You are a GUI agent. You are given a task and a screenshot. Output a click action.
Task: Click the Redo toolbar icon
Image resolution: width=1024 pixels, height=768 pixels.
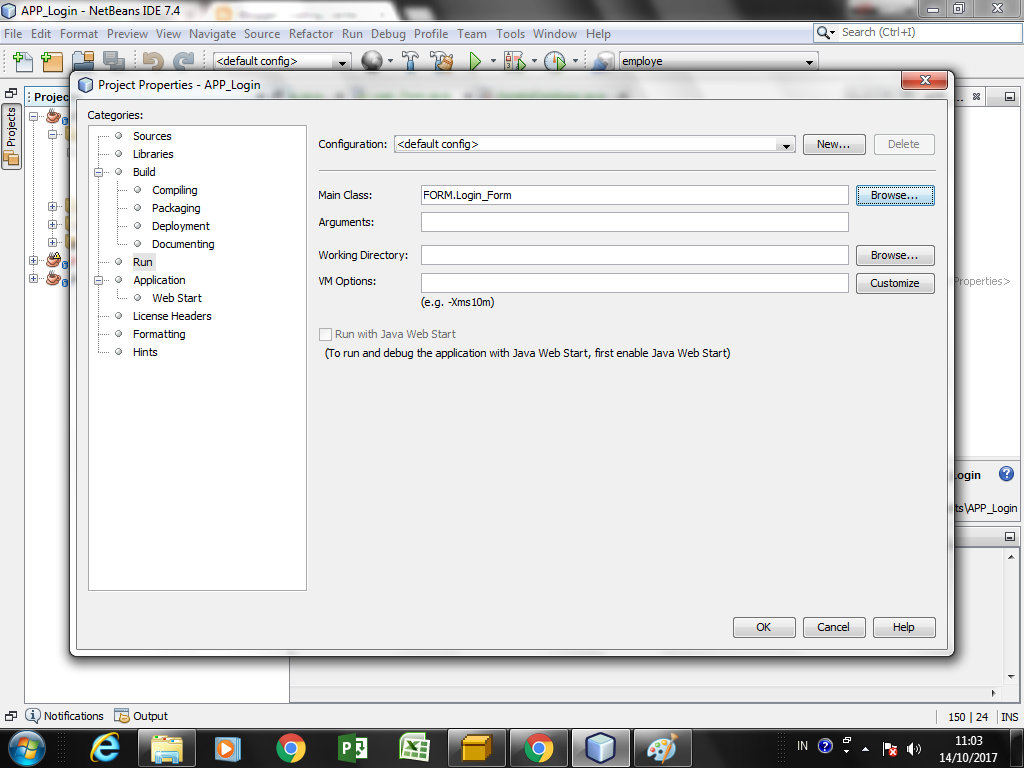coord(184,61)
